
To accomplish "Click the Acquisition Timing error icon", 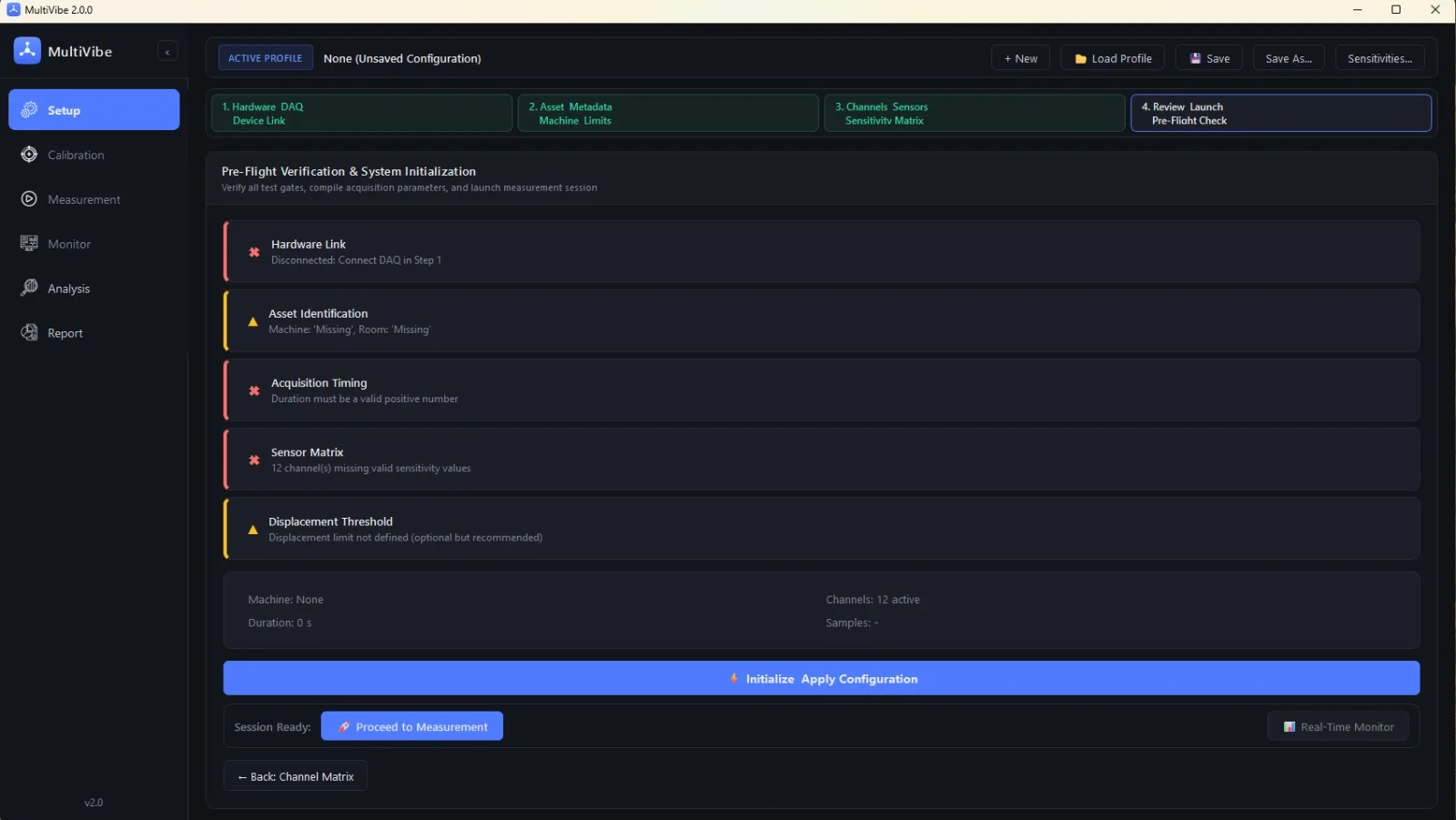I will pos(255,390).
